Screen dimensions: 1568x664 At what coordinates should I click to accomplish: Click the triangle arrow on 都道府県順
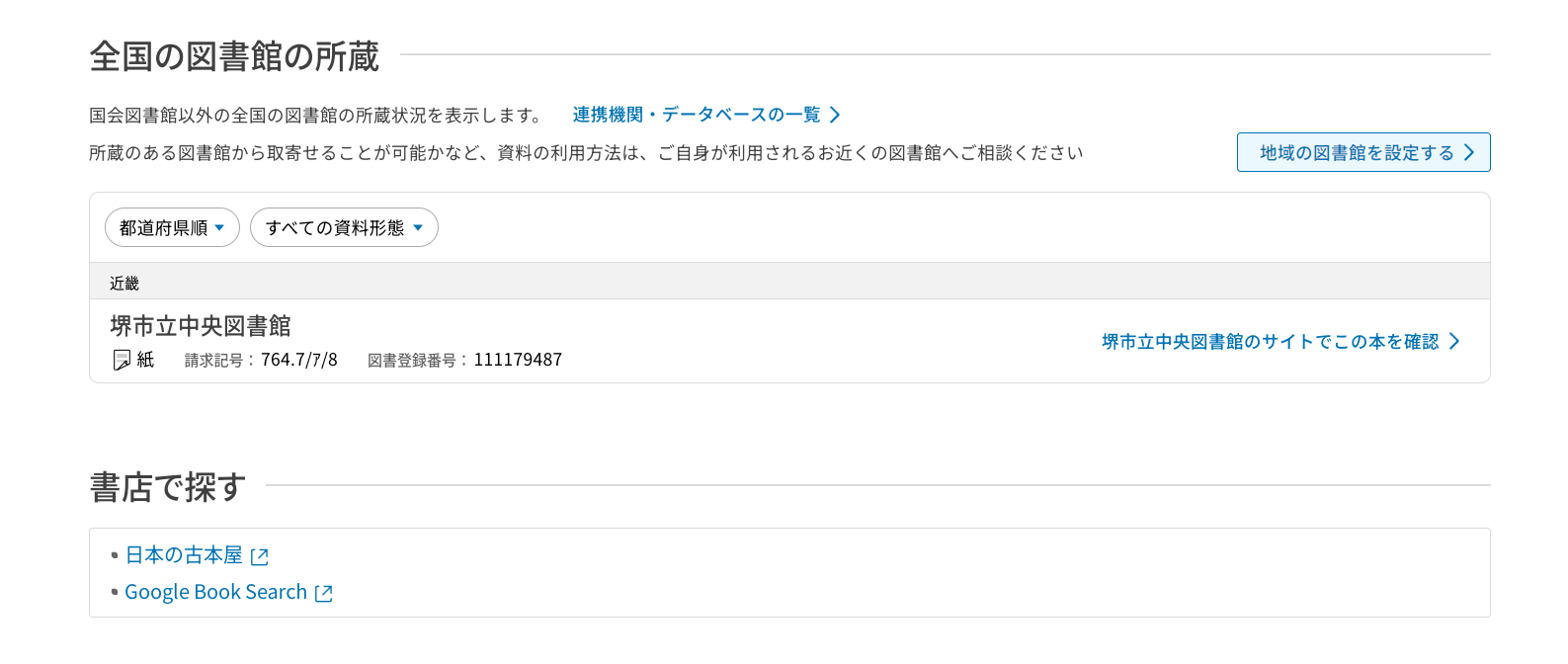pyautogui.click(x=219, y=227)
